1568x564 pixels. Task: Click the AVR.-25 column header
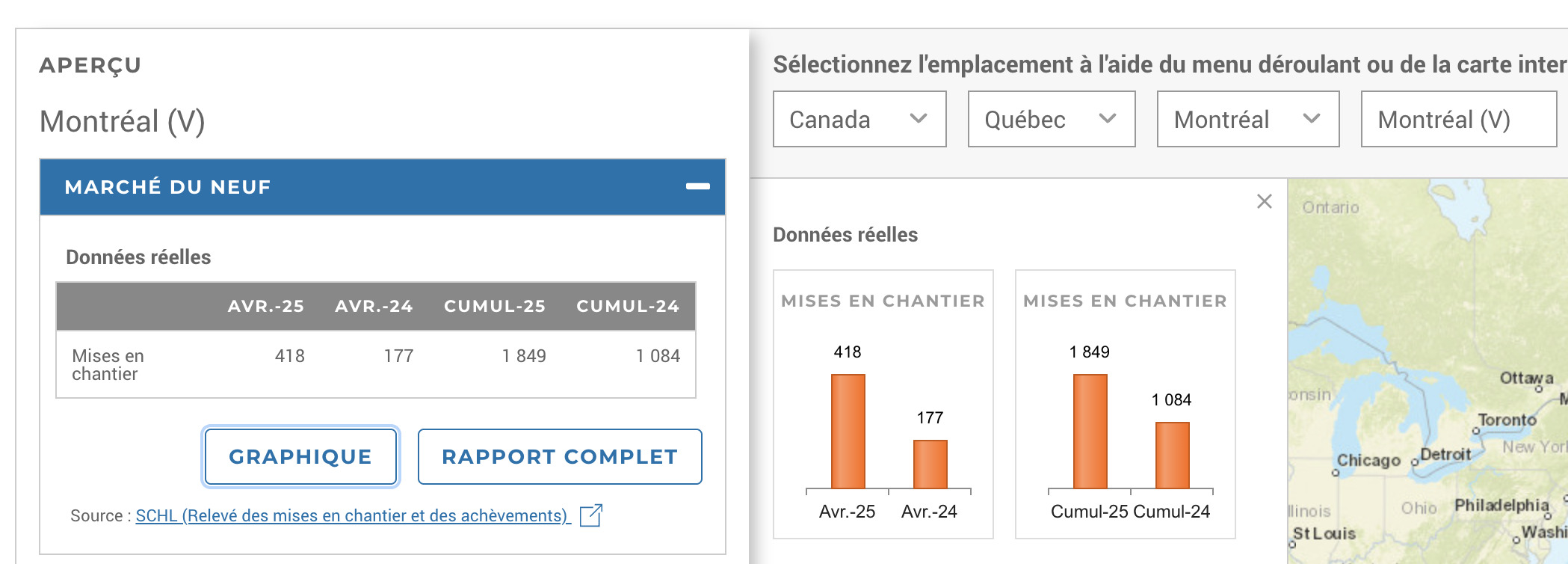click(x=265, y=306)
